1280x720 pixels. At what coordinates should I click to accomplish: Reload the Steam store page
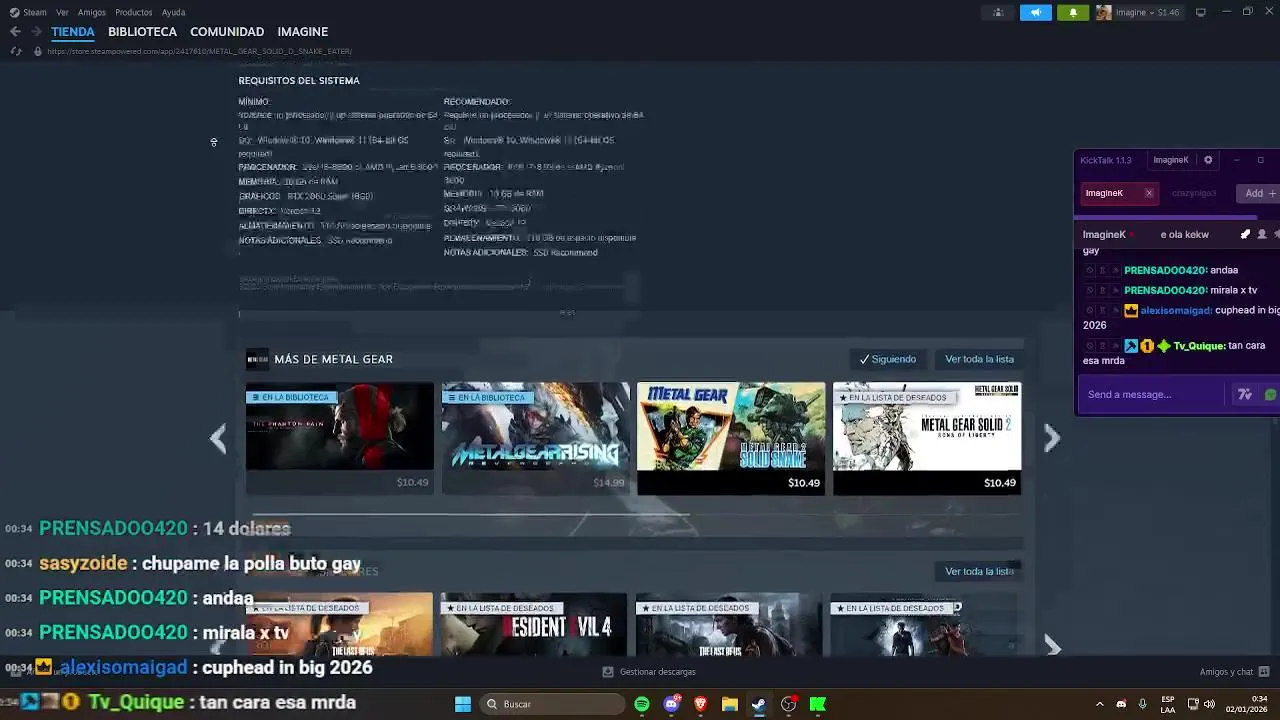click(x=16, y=51)
